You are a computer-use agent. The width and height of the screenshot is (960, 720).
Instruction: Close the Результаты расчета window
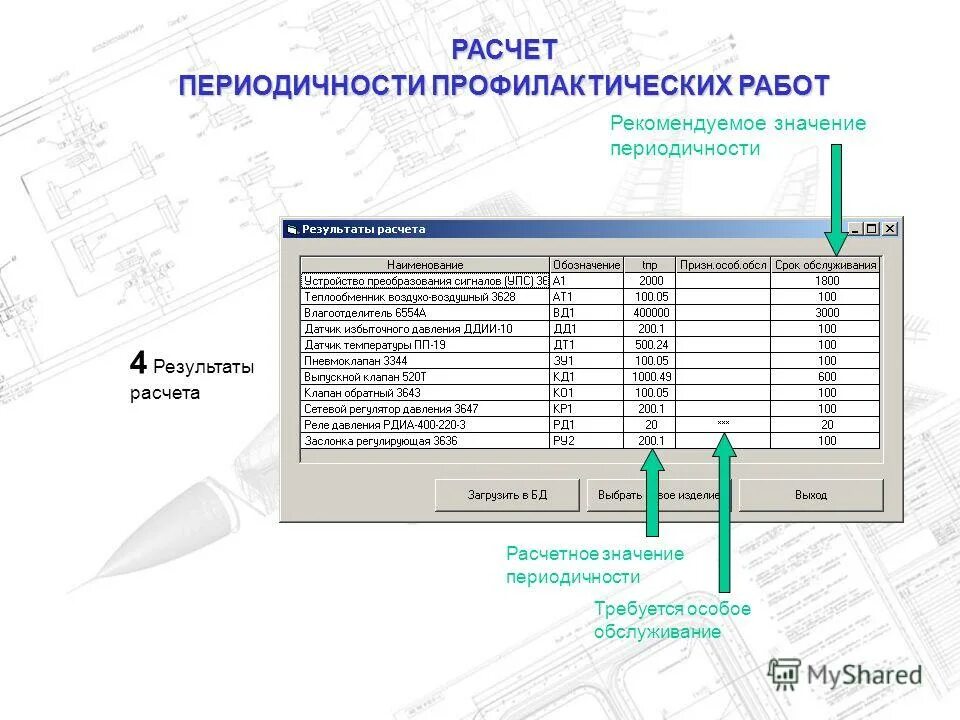point(890,229)
